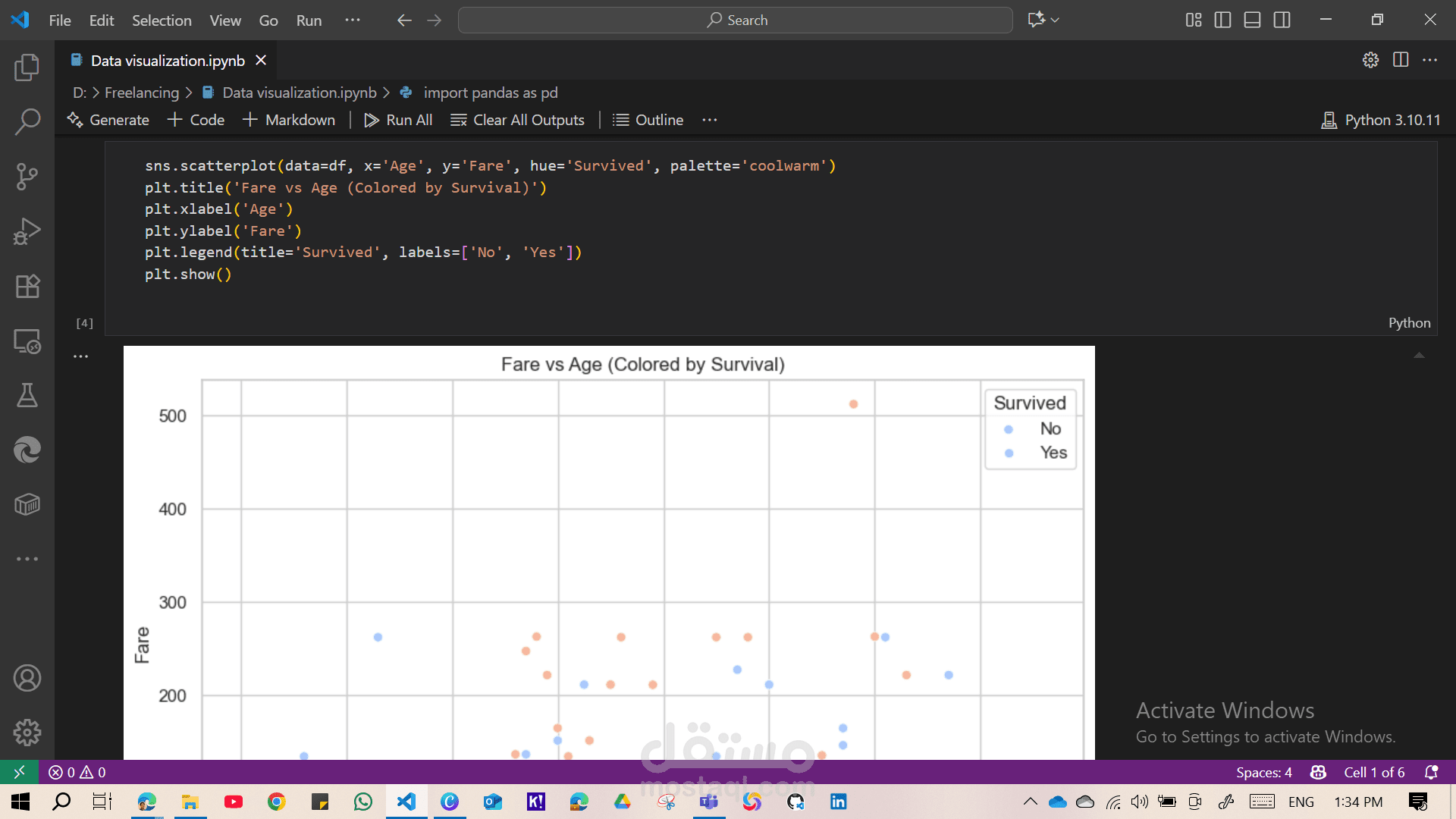
Task: Open the Explorer view in activity bar
Action: [27, 67]
